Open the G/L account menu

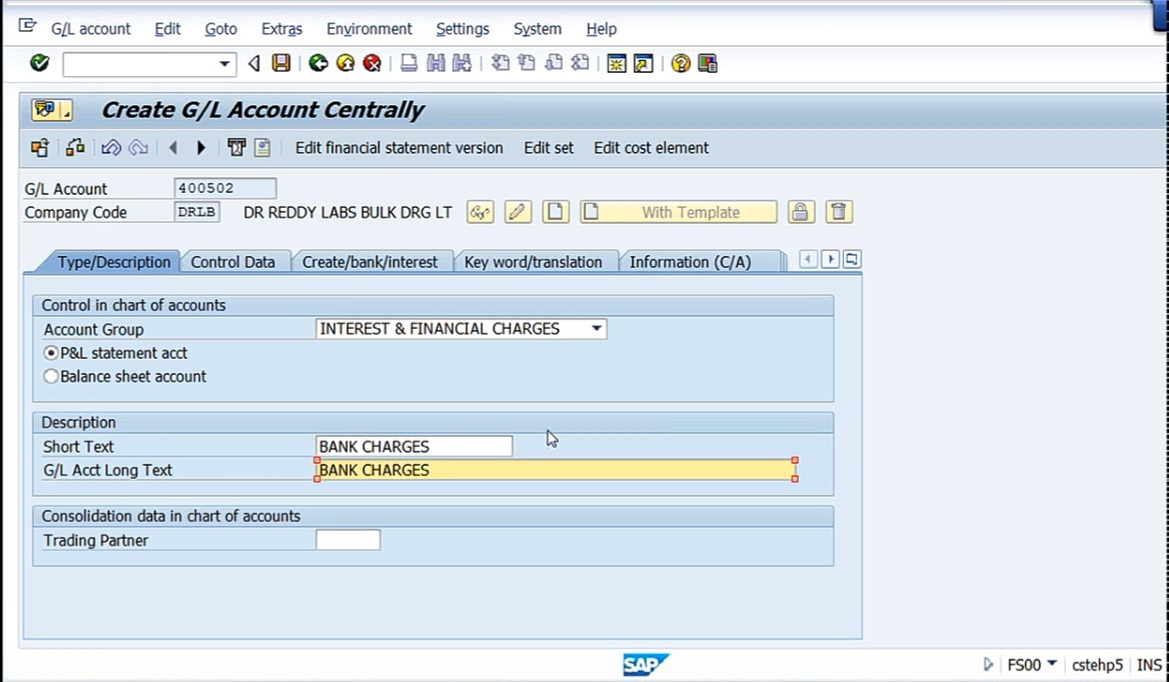(x=90, y=29)
